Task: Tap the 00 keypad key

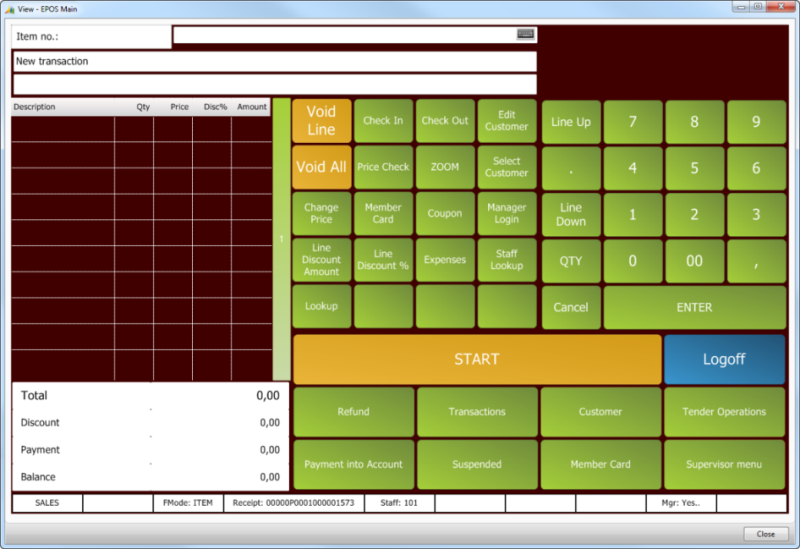Action: pyautogui.click(x=694, y=260)
